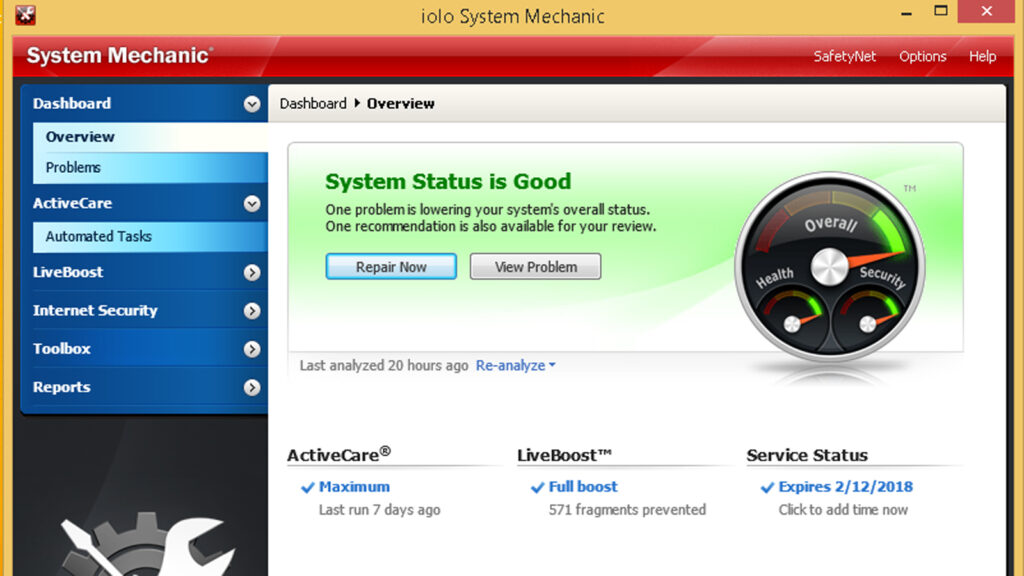Click the Toolbox sidebar header
Viewport: 1024px width, 576px height.
click(x=144, y=349)
